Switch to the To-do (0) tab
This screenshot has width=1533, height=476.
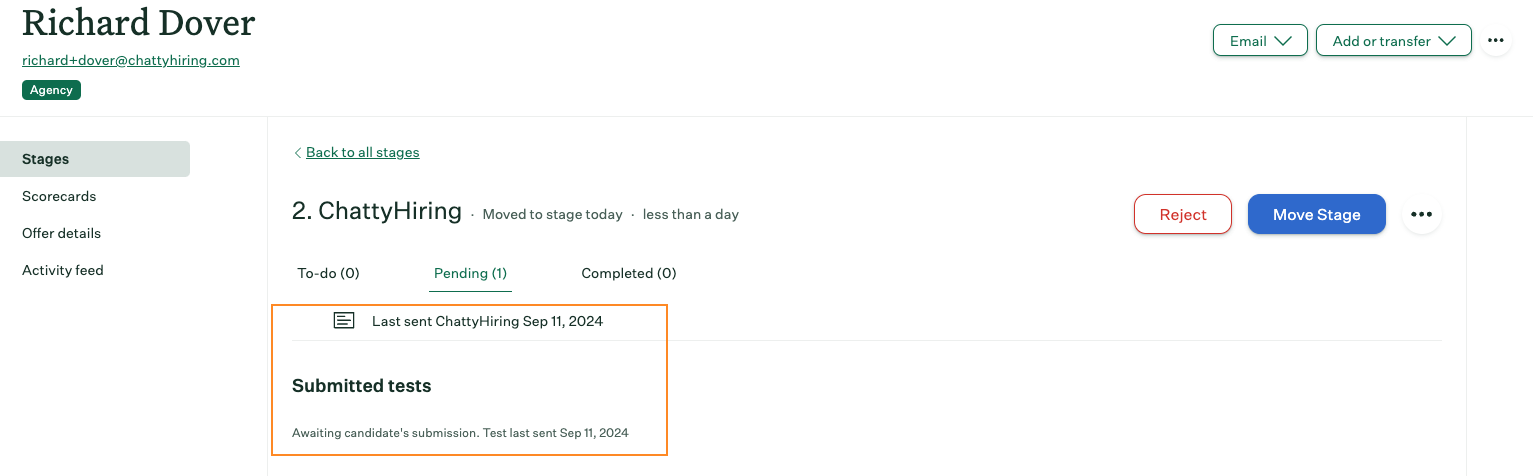(328, 273)
